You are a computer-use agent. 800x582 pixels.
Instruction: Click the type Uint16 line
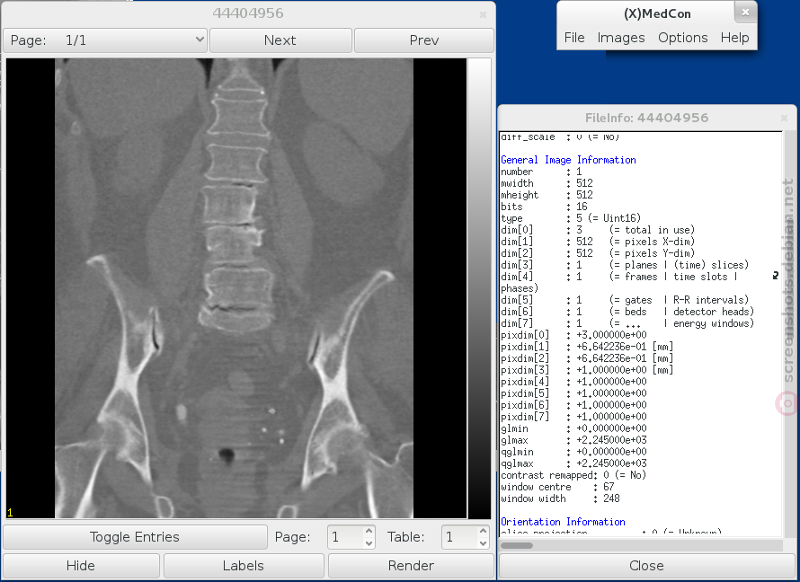click(571, 219)
